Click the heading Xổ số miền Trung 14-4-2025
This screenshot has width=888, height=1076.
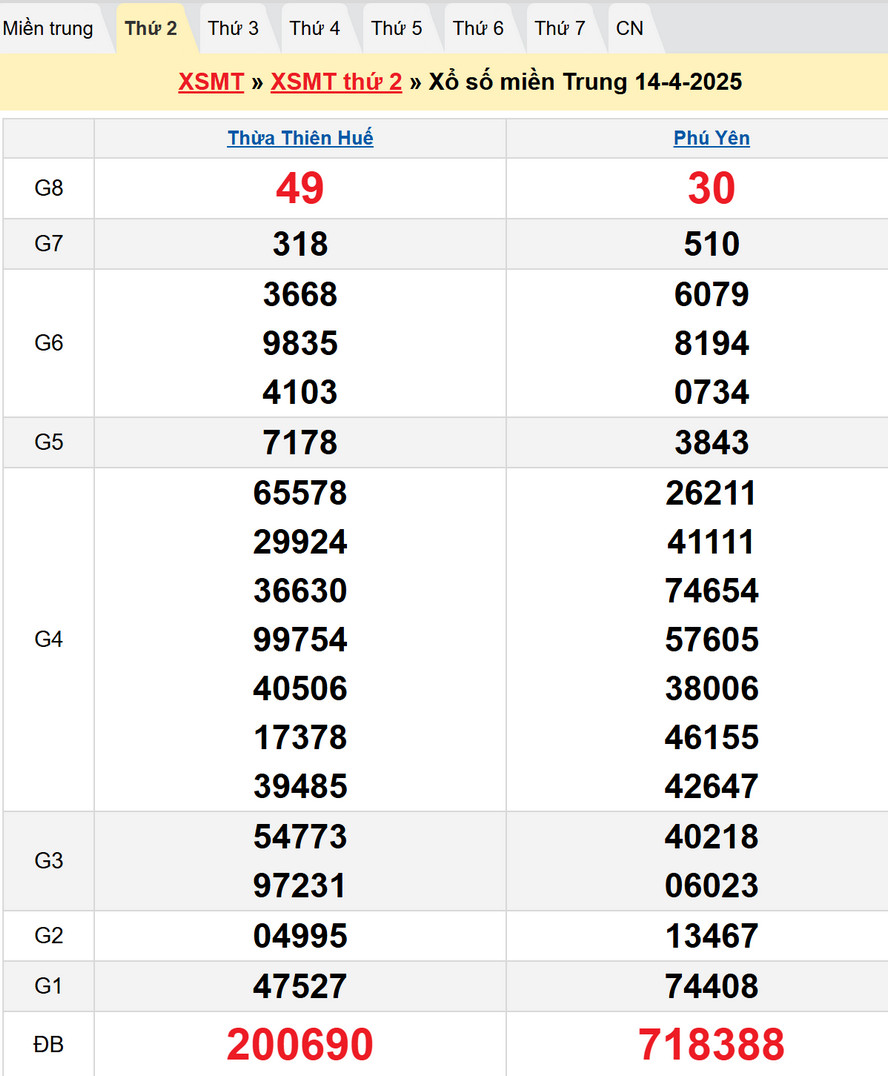coord(585,82)
